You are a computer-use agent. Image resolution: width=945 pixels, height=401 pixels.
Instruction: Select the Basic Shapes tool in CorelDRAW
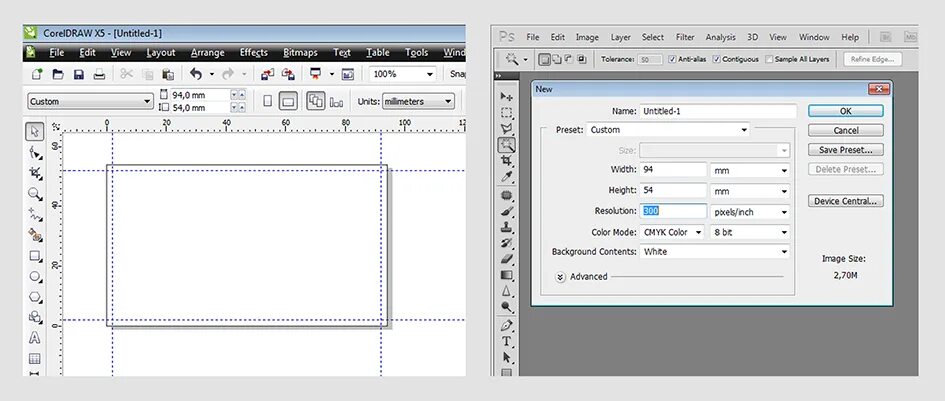point(35,317)
